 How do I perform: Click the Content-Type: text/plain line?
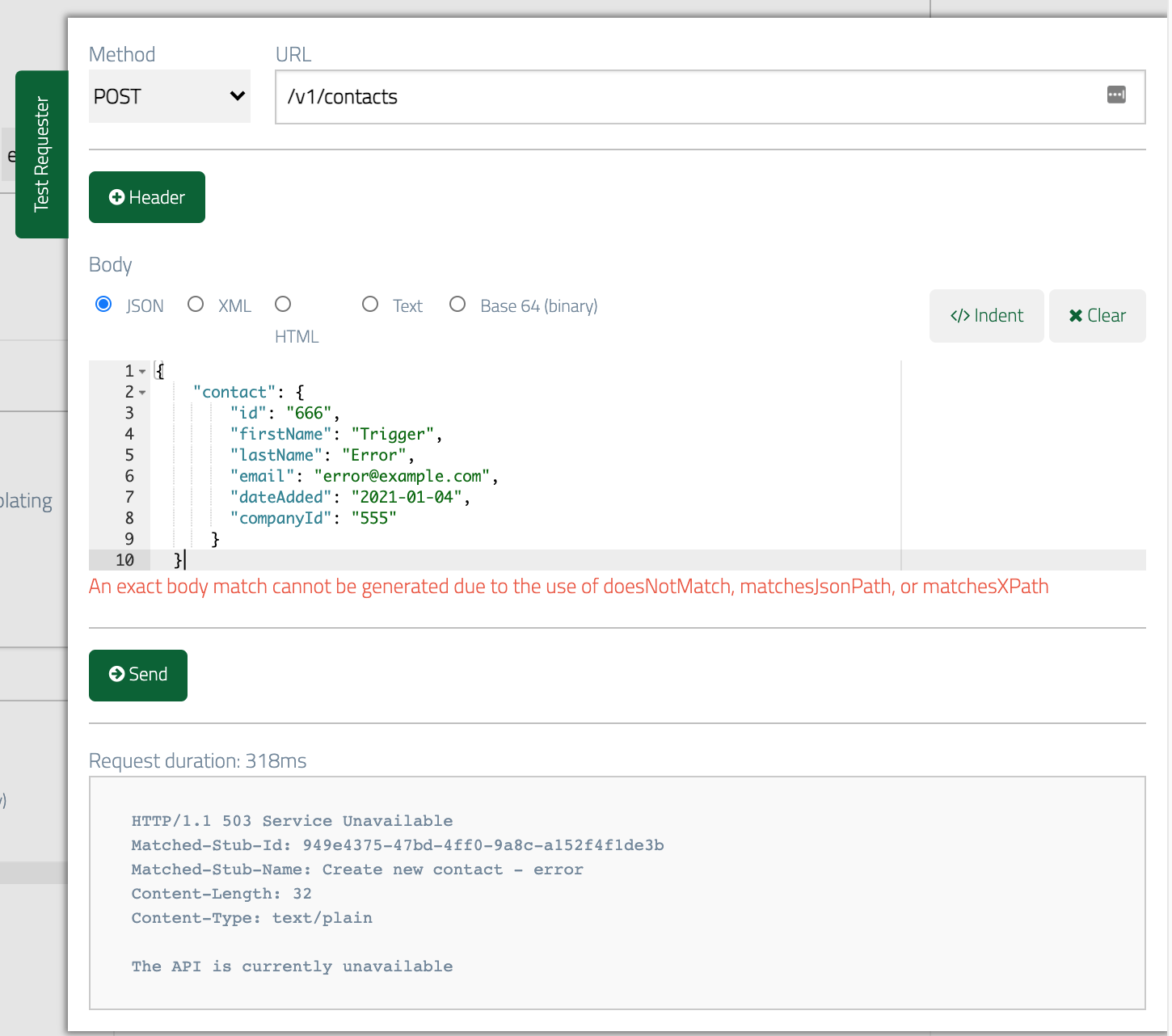(x=252, y=918)
